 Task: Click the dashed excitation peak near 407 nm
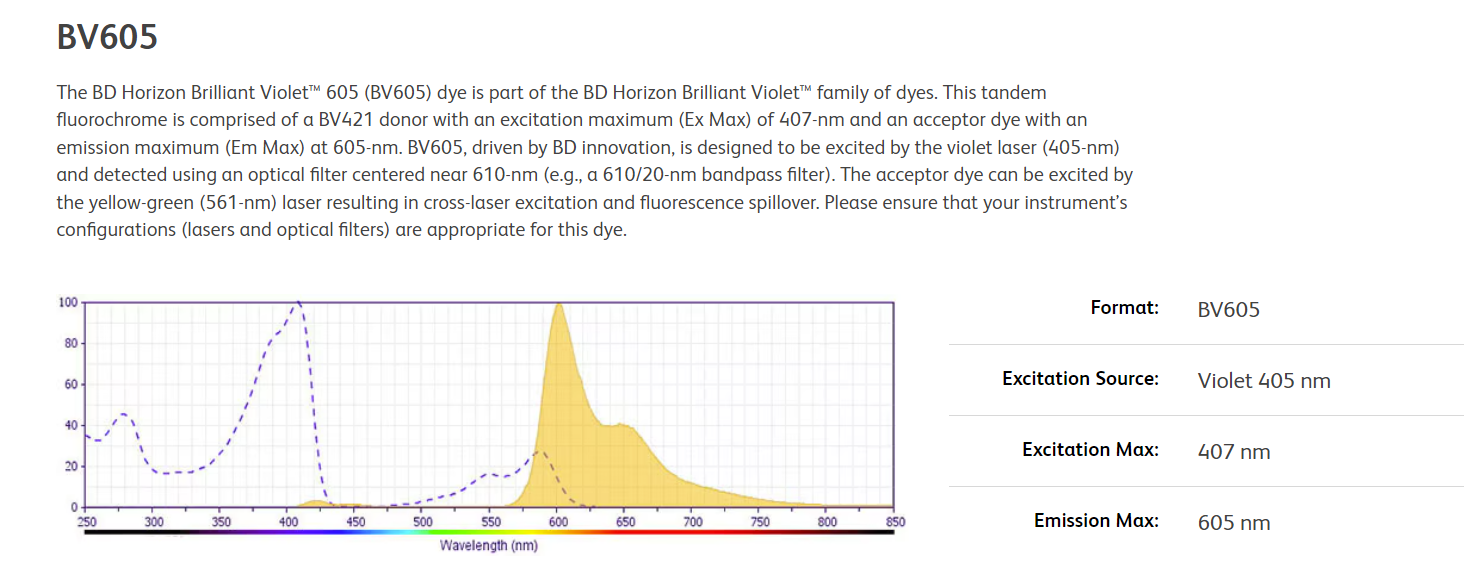(x=297, y=304)
